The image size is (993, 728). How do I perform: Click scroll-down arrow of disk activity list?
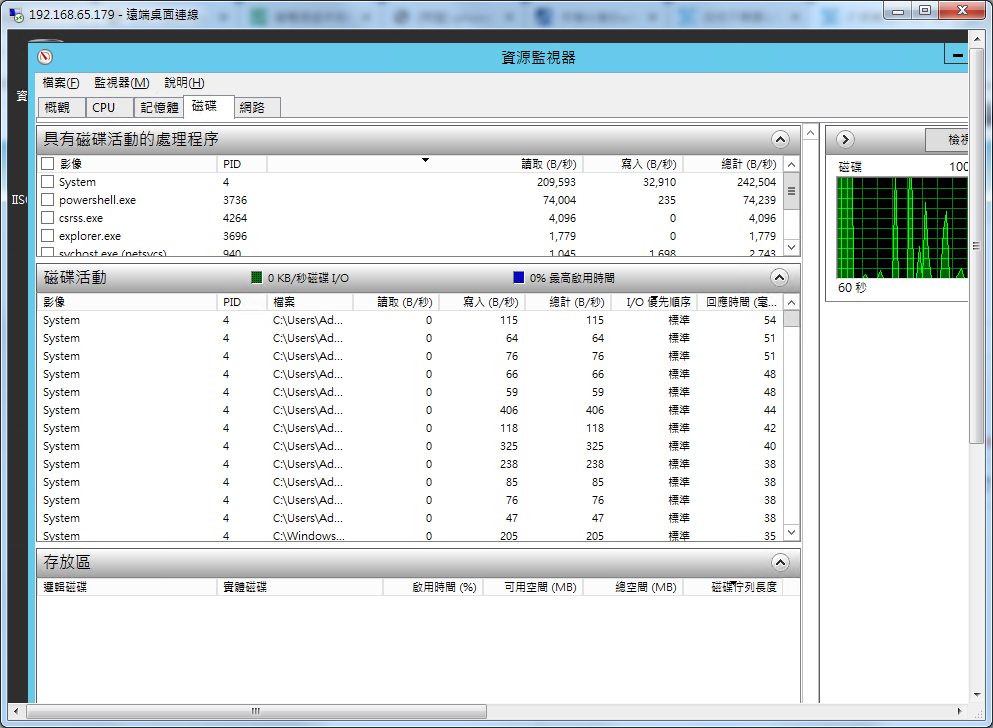791,532
